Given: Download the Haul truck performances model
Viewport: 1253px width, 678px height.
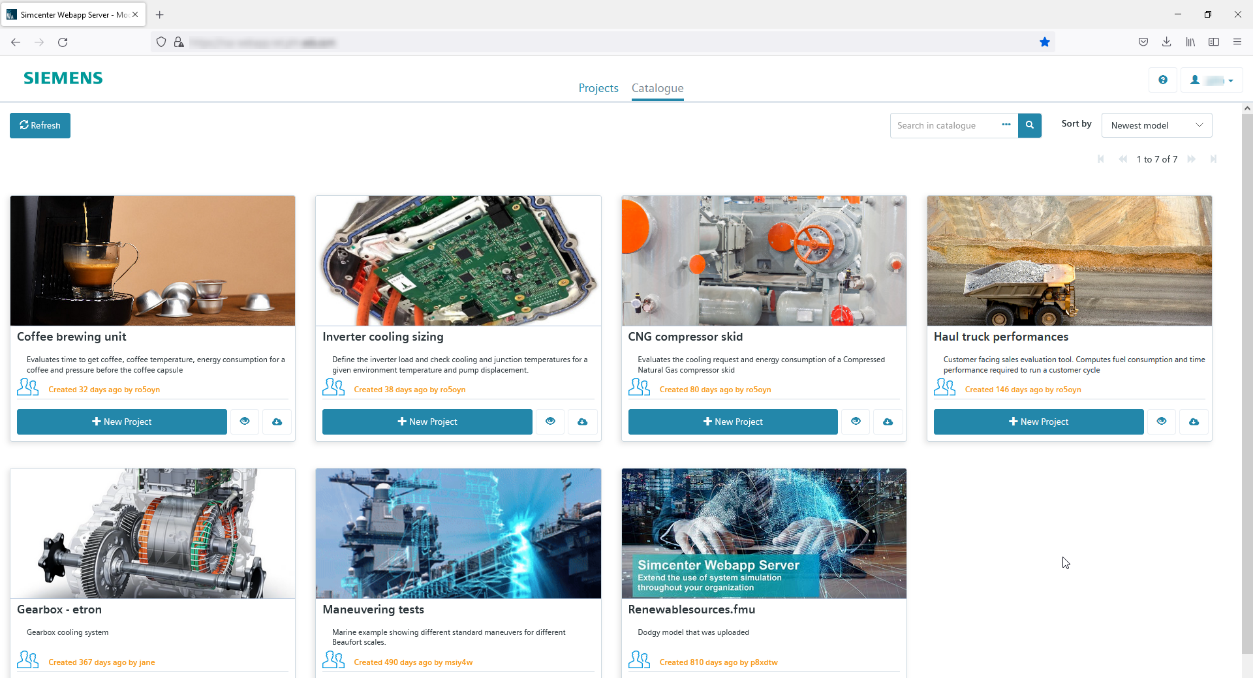Looking at the screenshot, I should pyautogui.click(x=1194, y=422).
